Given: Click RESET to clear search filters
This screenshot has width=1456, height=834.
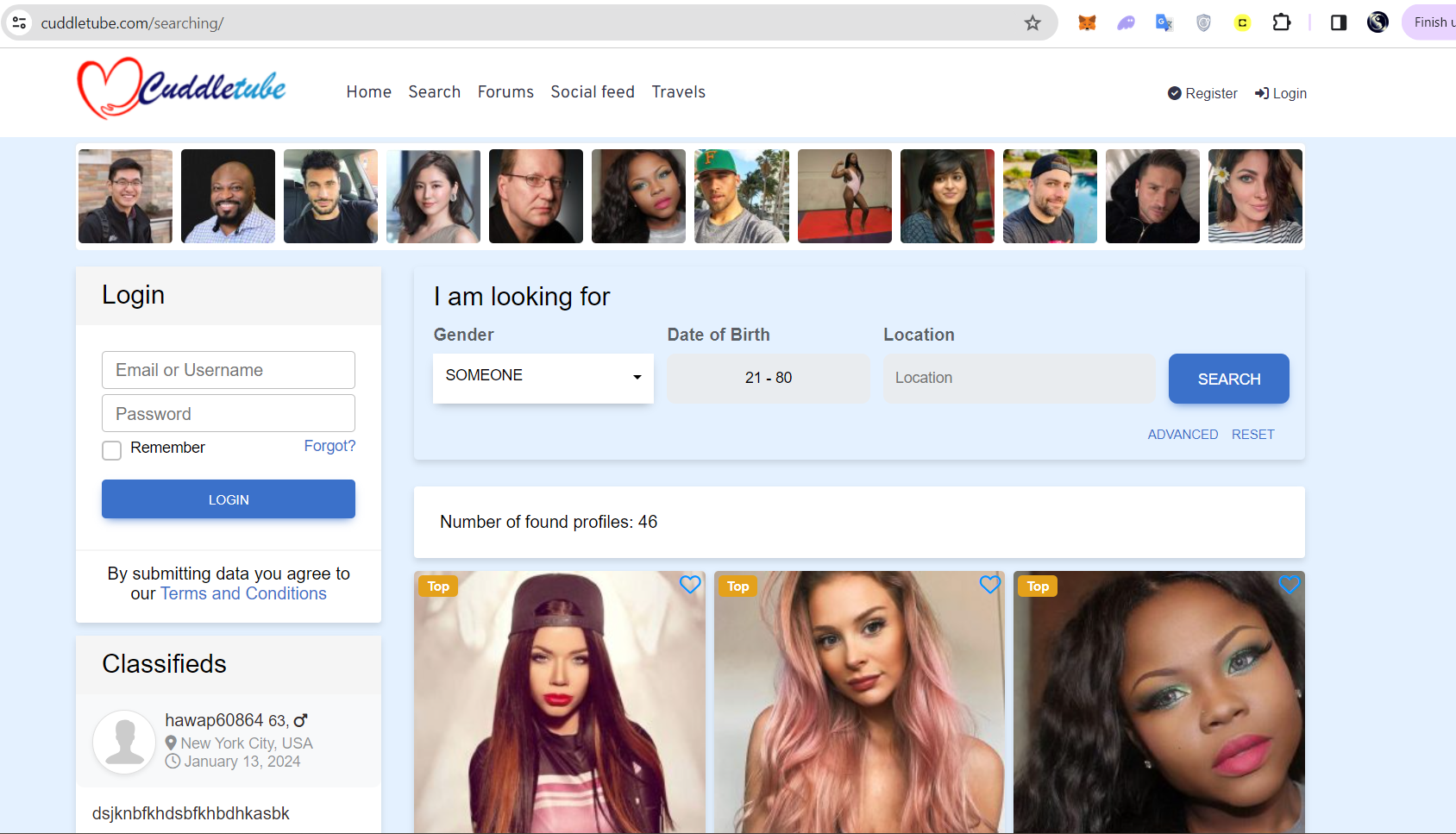Looking at the screenshot, I should point(1253,435).
